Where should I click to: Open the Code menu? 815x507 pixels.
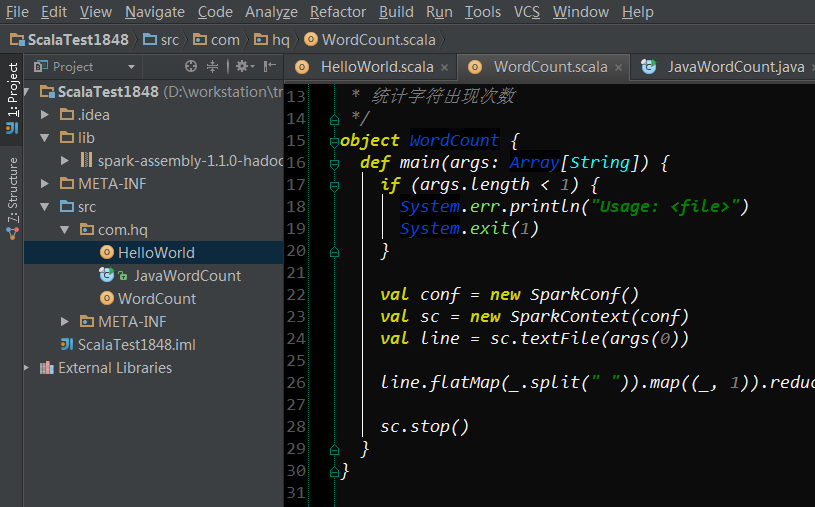[x=215, y=12]
